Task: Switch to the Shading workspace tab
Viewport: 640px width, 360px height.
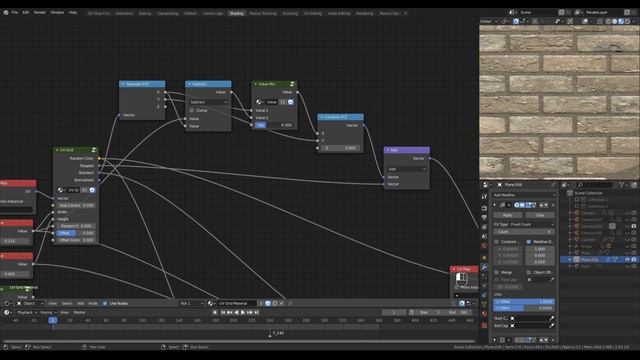Action: click(x=236, y=13)
